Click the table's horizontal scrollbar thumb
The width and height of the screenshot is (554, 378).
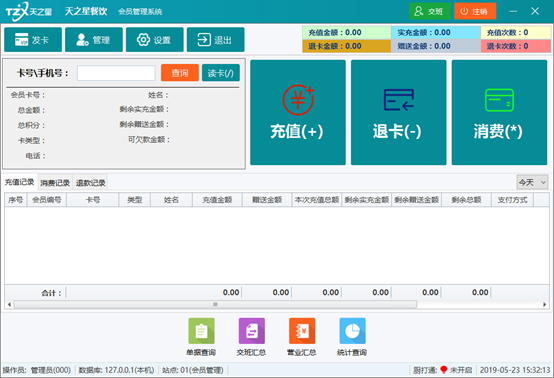click(x=215, y=304)
